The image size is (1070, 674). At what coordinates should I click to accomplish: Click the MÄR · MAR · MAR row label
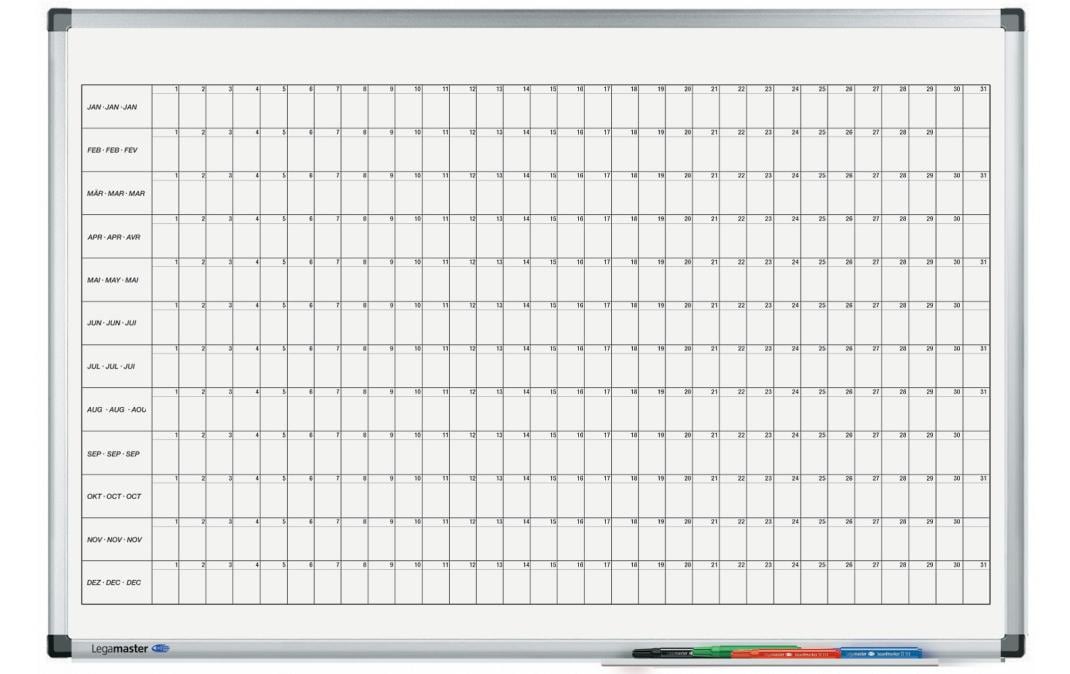coord(115,194)
